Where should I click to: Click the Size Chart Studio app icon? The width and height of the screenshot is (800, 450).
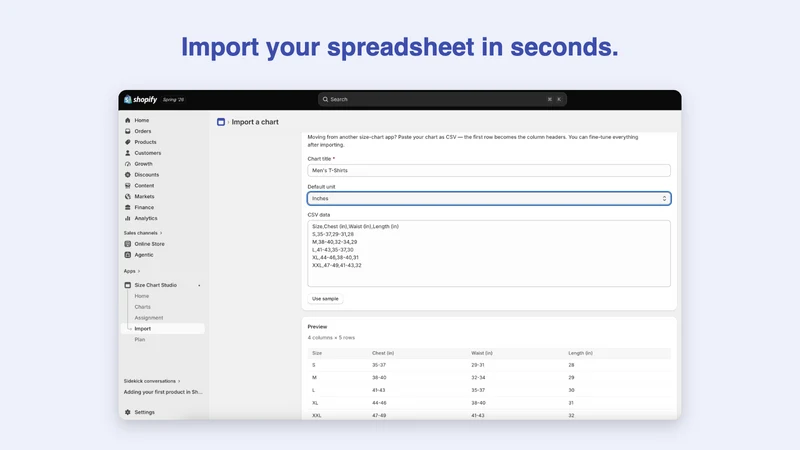click(x=128, y=285)
